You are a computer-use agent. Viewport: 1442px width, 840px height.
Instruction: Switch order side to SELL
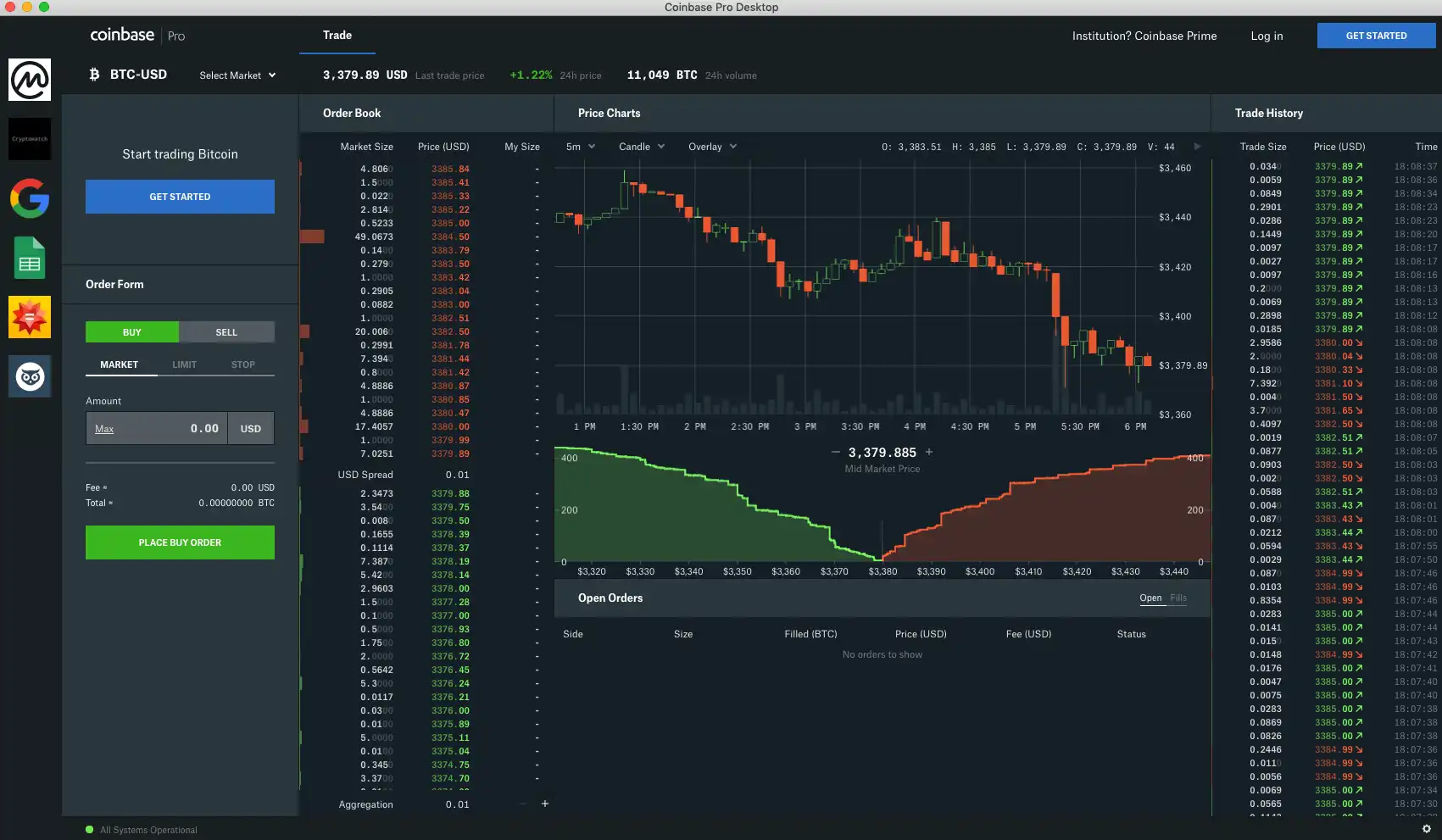pyautogui.click(x=226, y=332)
